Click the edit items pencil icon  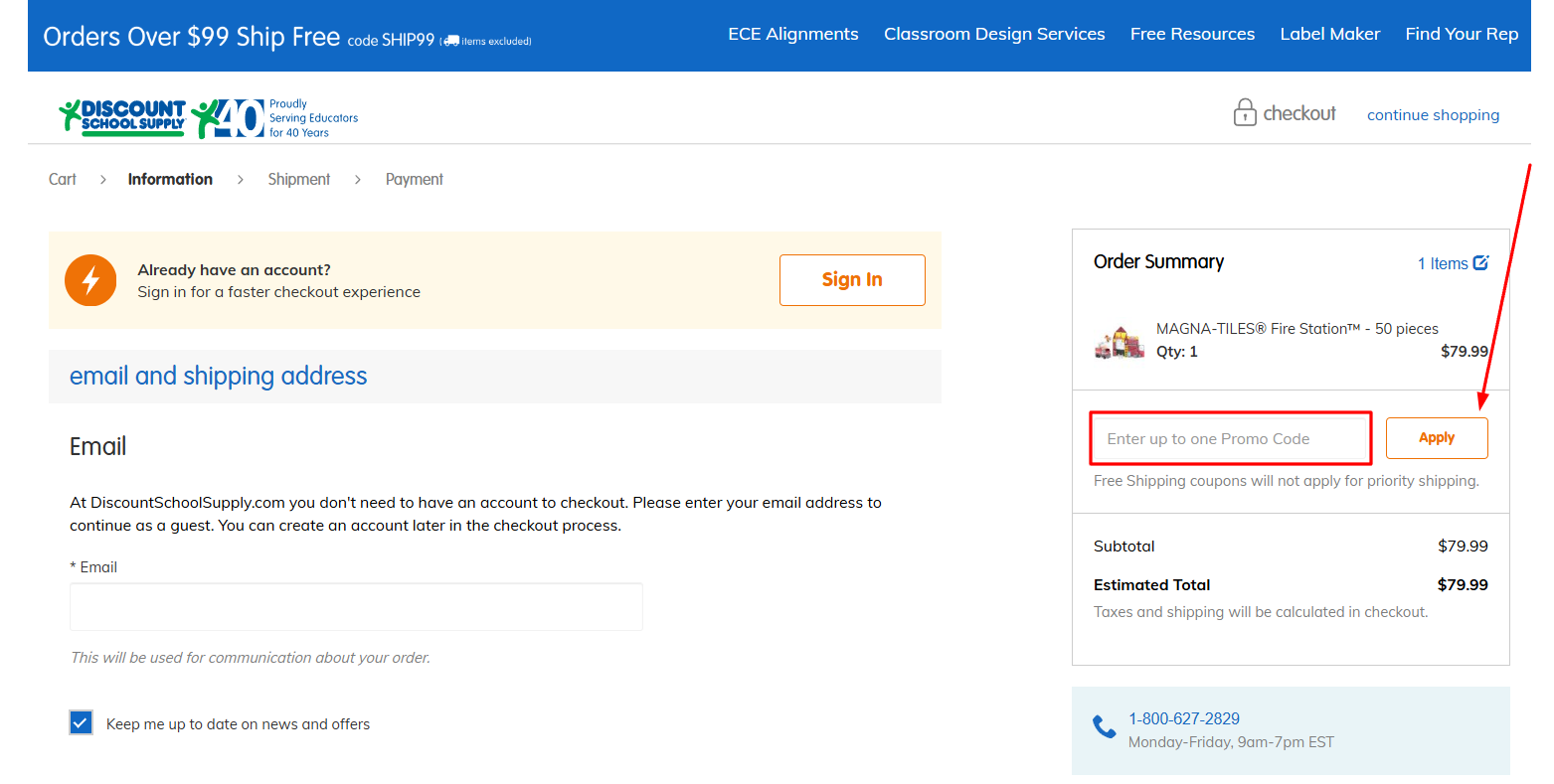[1480, 262]
